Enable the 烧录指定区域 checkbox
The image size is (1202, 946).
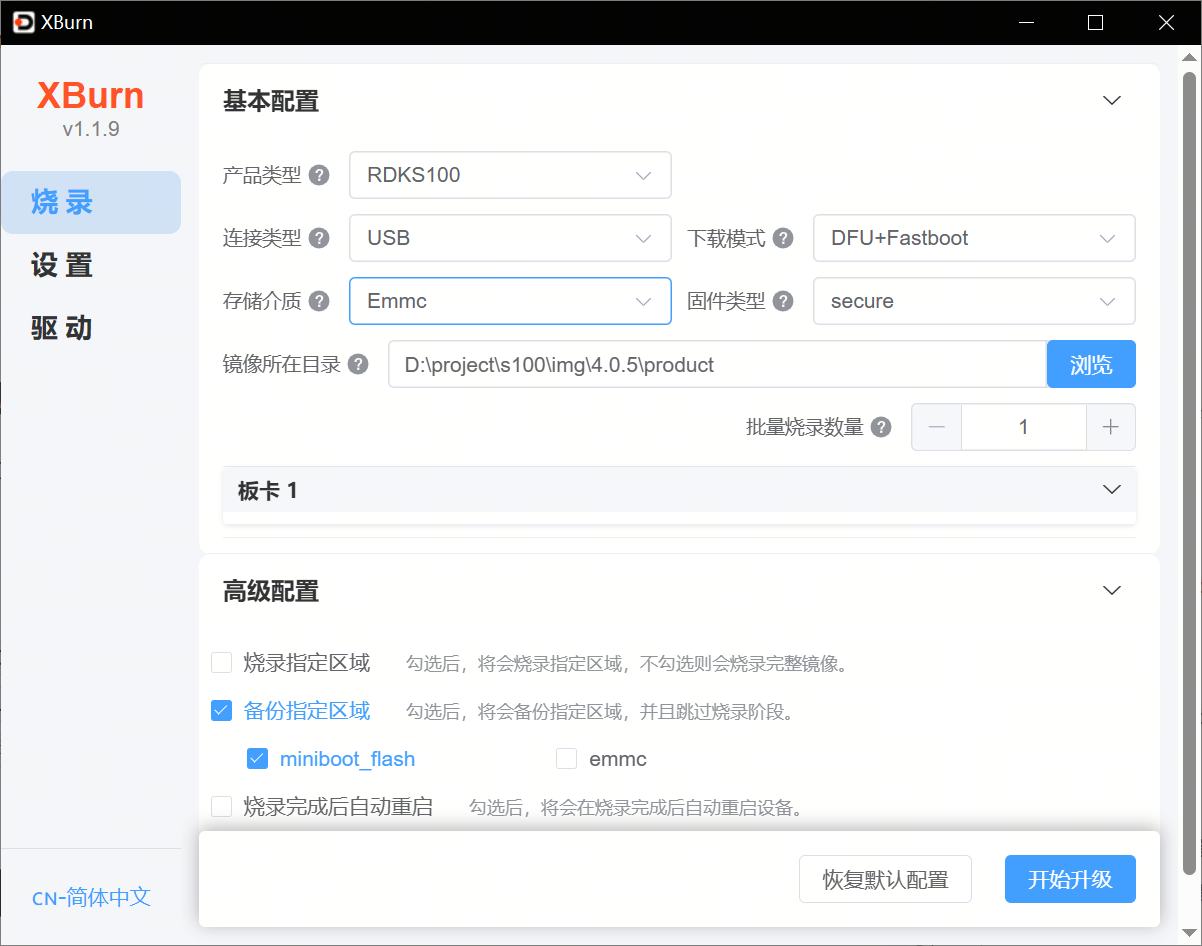click(222, 662)
